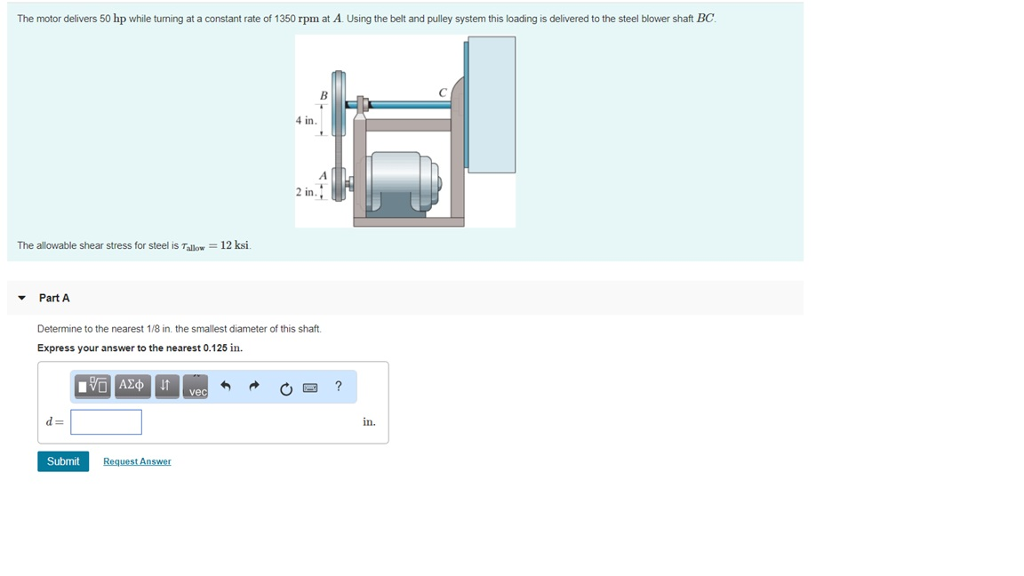Open the math templates palette
The height and width of the screenshot is (576, 1024).
point(91,385)
